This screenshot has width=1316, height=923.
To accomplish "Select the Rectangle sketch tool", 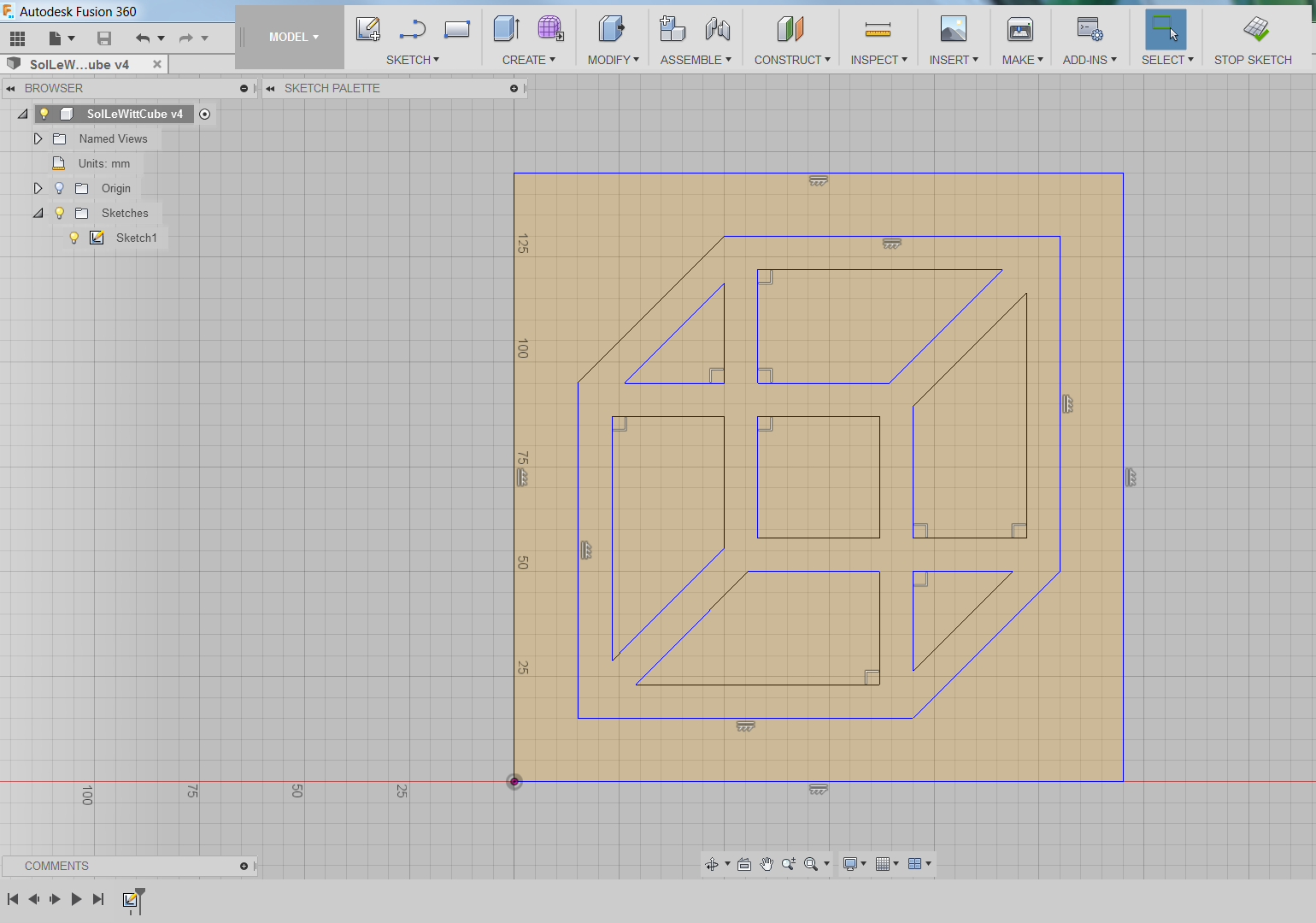I will [457, 29].
